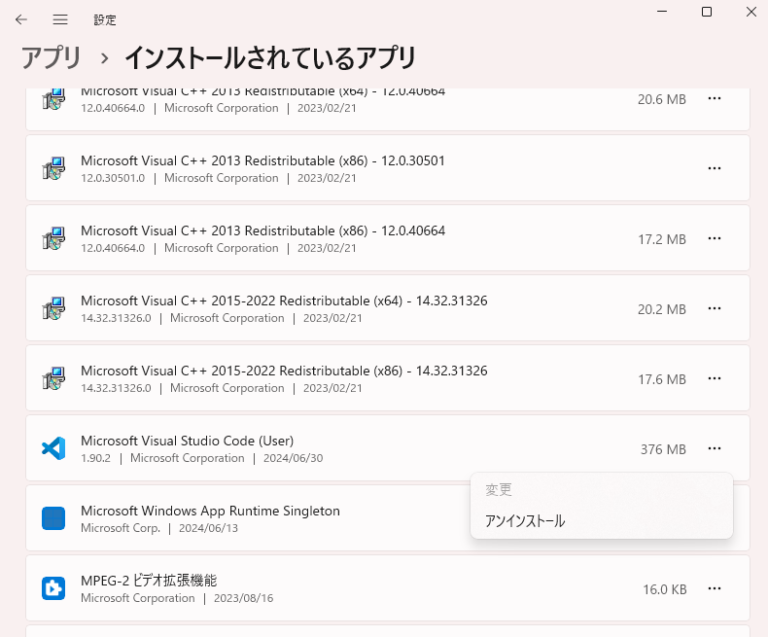Screen dimensions: 768x637
Task: Click the back arrow in Settings header
Action: point(21,19)
